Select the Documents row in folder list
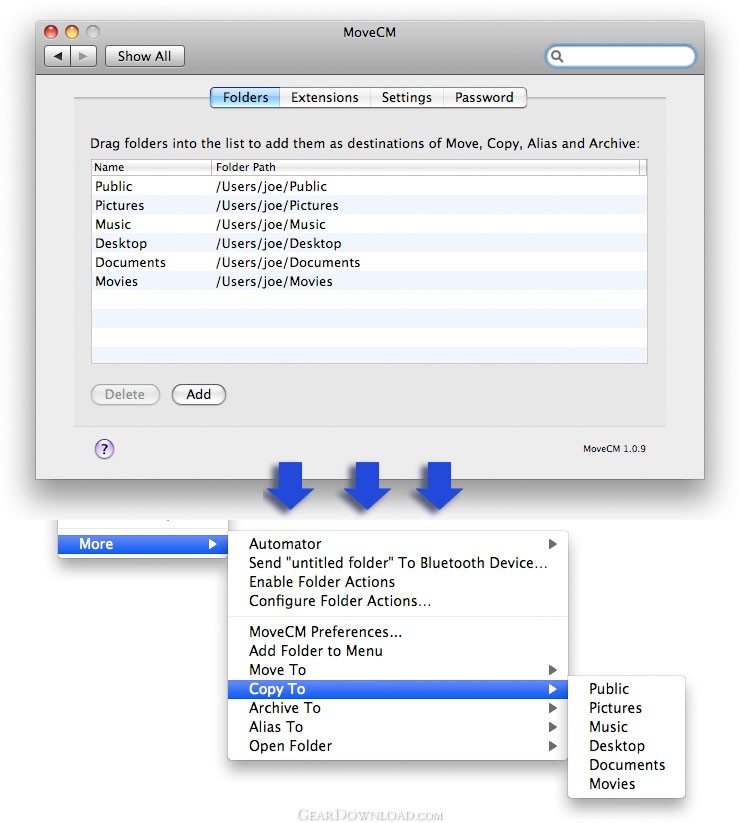740x823 pixels. click(x=369, y=262)
